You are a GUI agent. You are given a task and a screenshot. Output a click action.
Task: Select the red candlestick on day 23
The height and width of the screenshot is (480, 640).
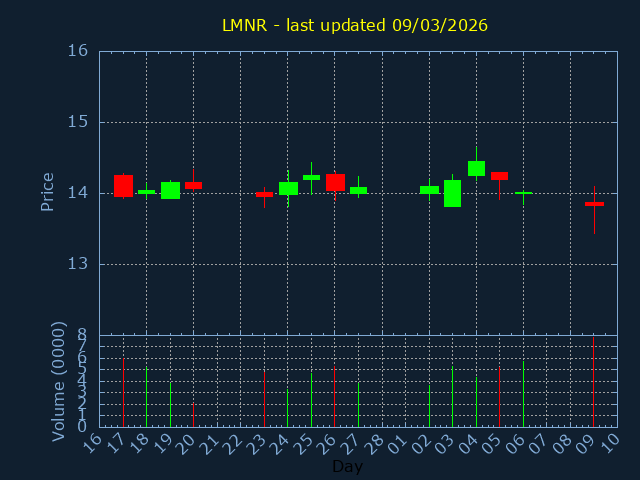tap(264, 194)
